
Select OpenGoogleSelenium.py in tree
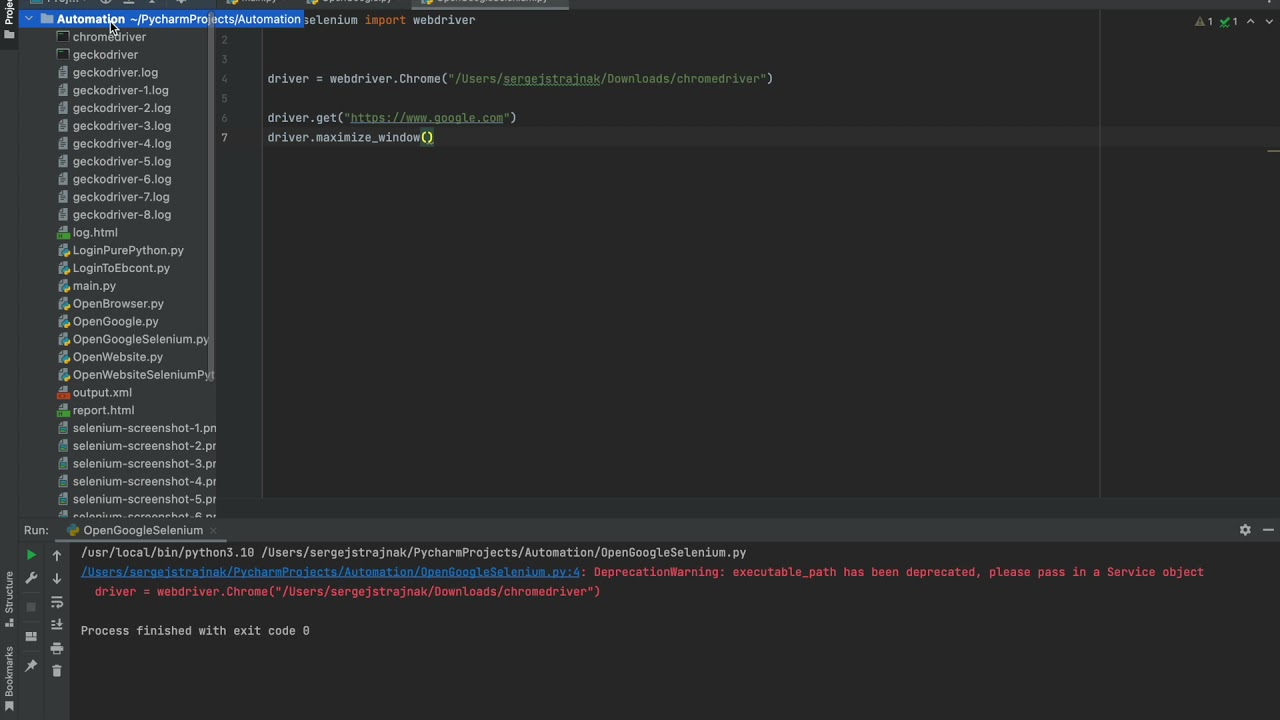click(x=140, y=340)
